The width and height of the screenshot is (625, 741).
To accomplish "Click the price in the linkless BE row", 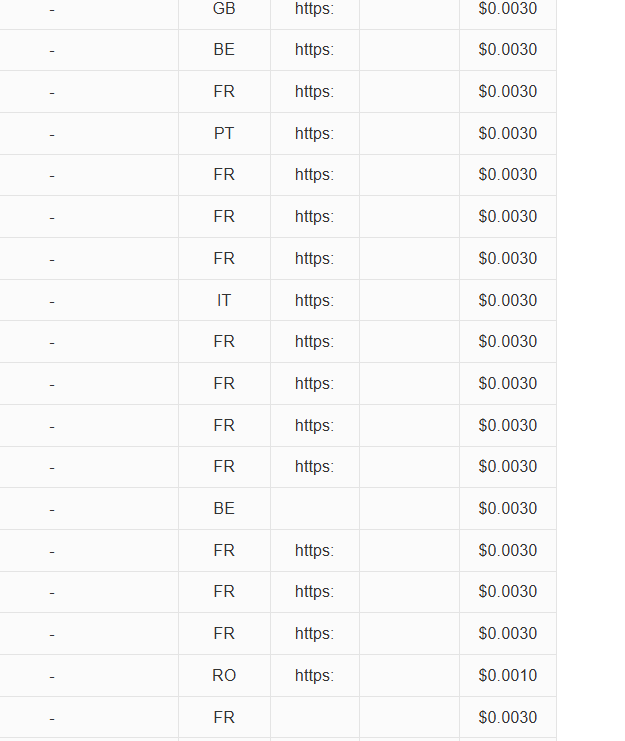I will [x=507, y=508].
